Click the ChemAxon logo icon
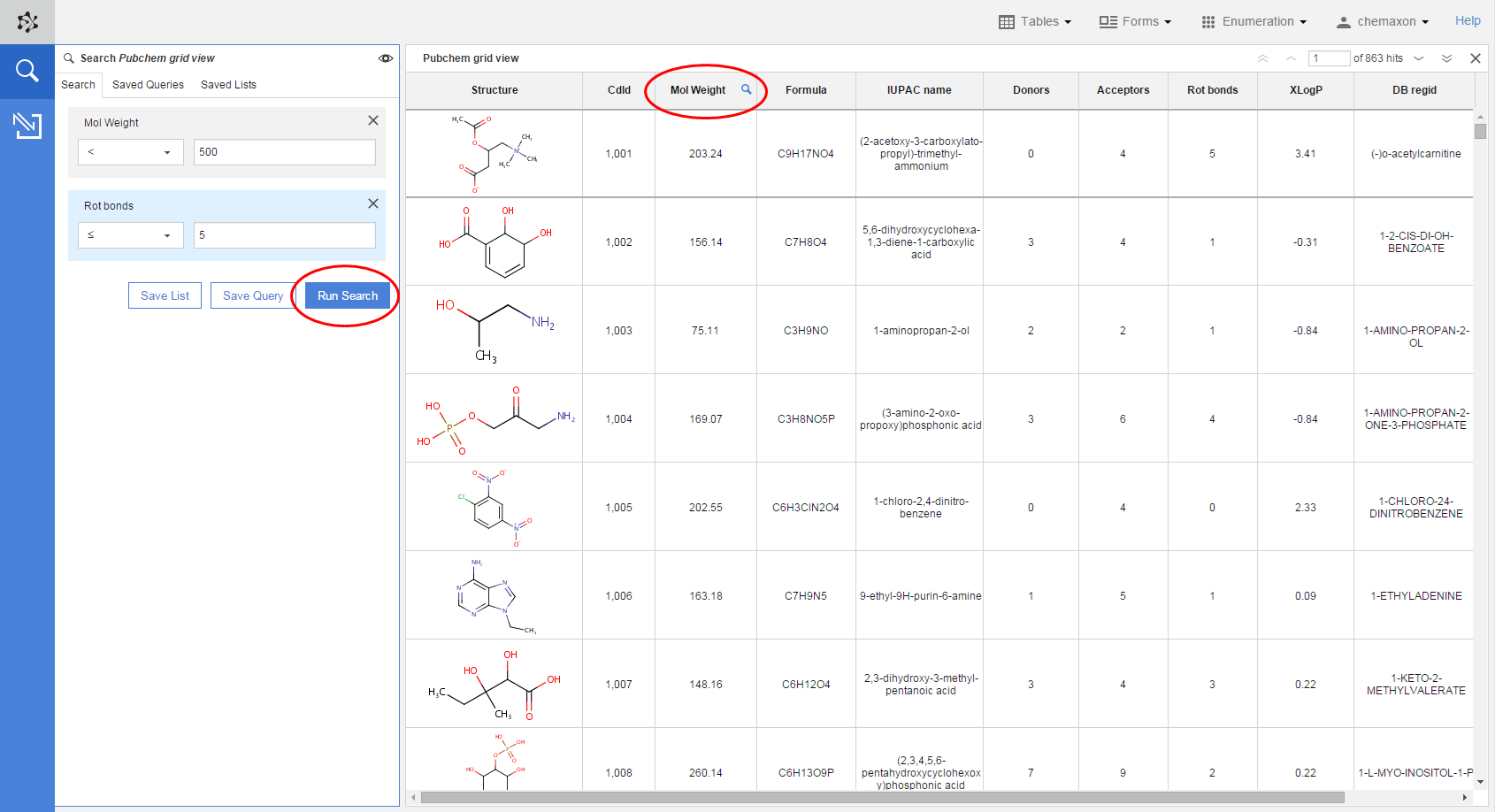The width and height of the screenshot is (1495, 812). pos(27,22)
